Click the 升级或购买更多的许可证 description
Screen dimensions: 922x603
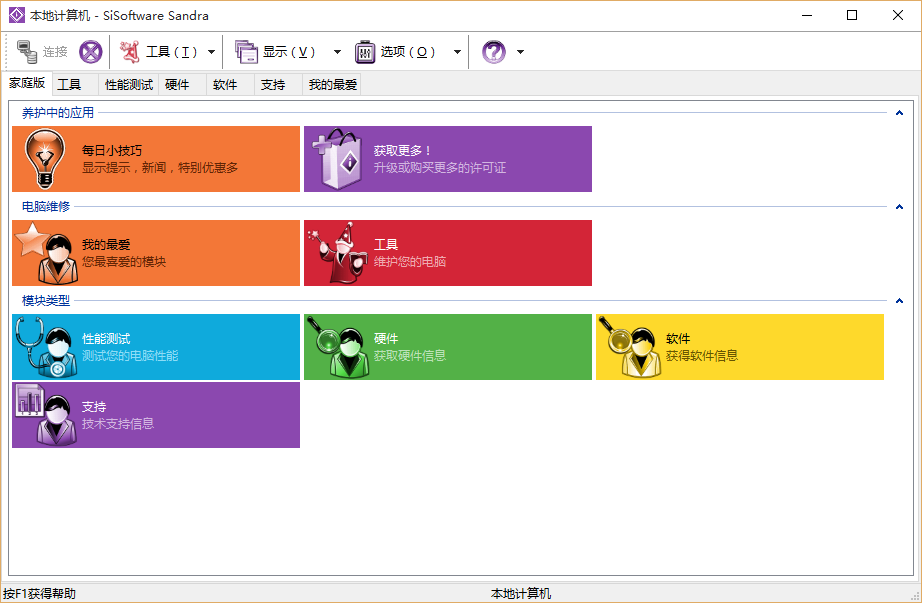click(x=440, y=168)
